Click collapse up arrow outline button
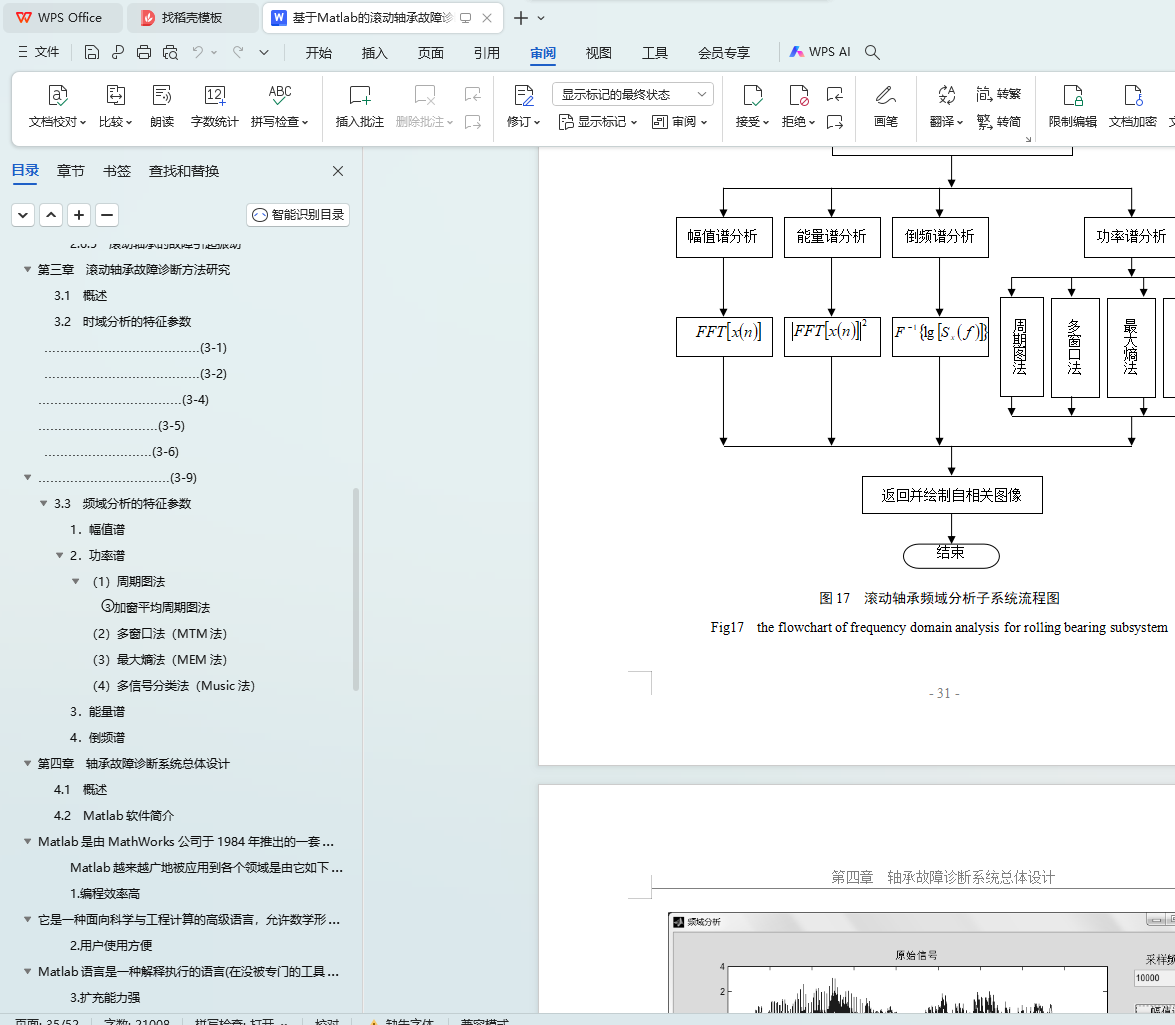The image size is (1175, 1025). click(x=51, y=215)
